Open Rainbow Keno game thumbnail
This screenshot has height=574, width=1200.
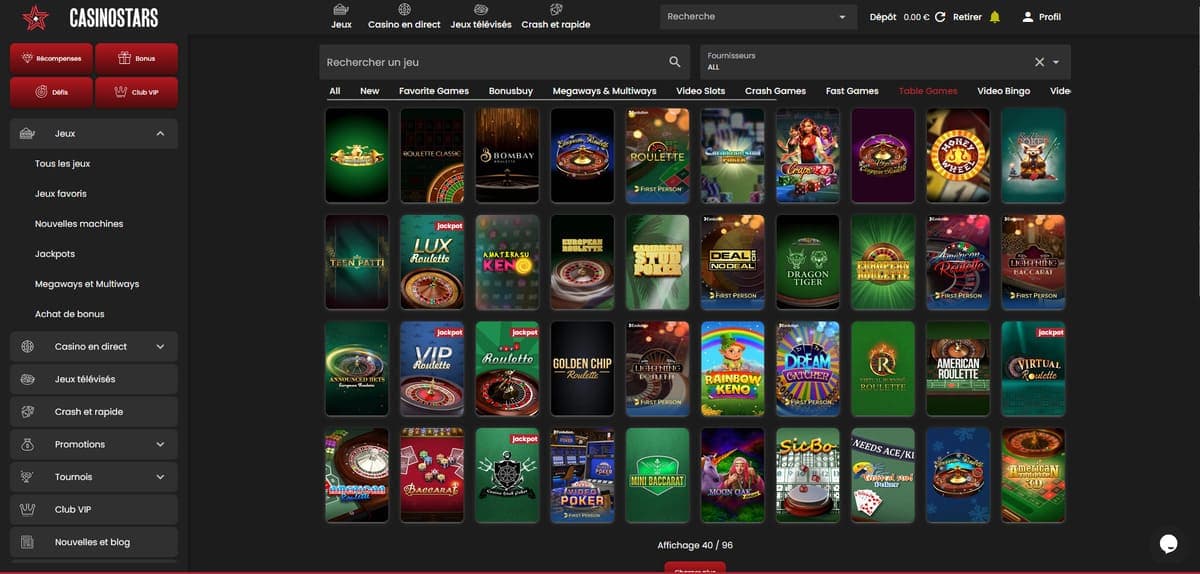[x=733, y=369]
